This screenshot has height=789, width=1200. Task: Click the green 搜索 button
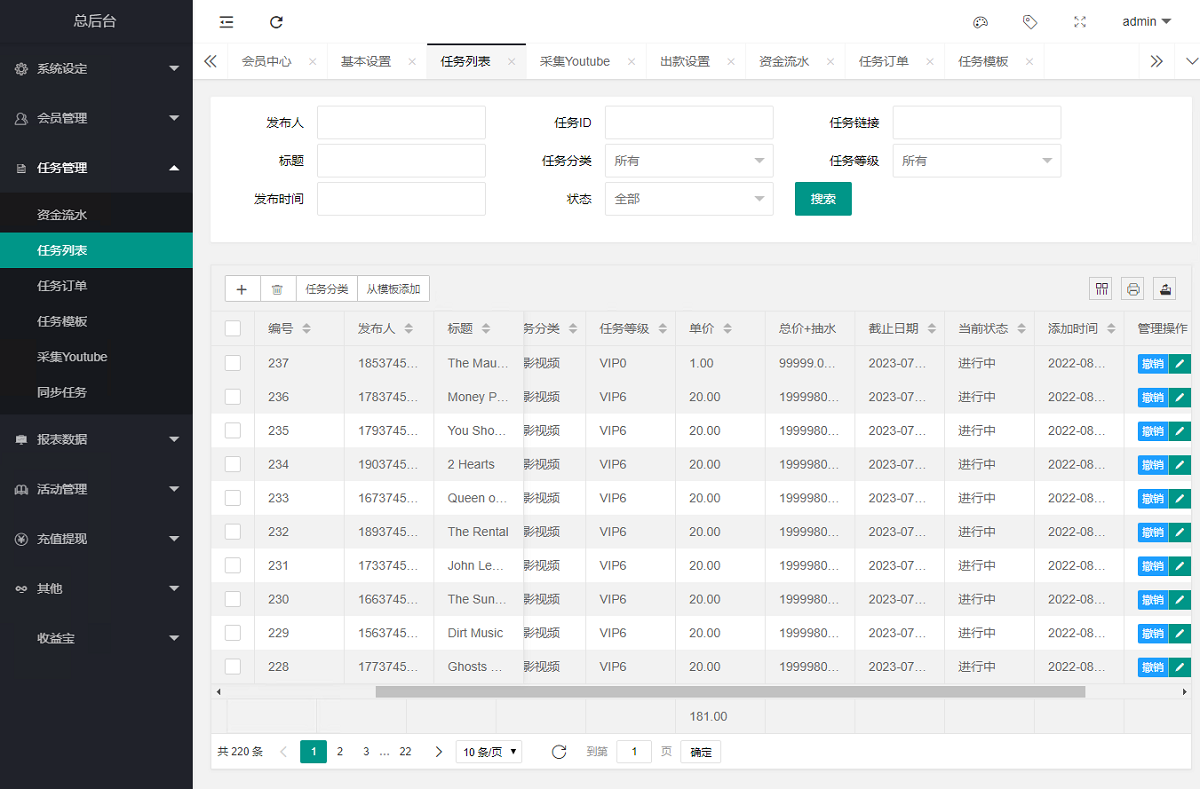[823, 199]
